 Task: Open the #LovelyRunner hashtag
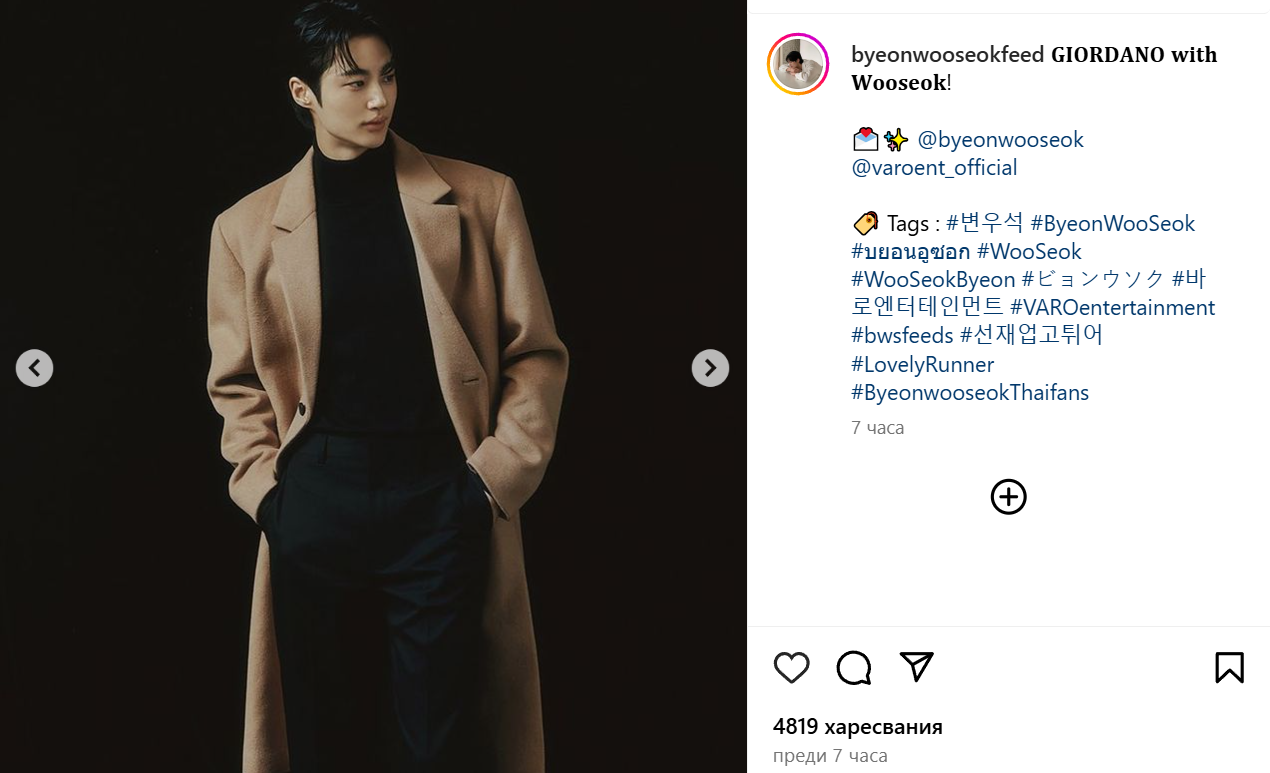pos(922,364)
